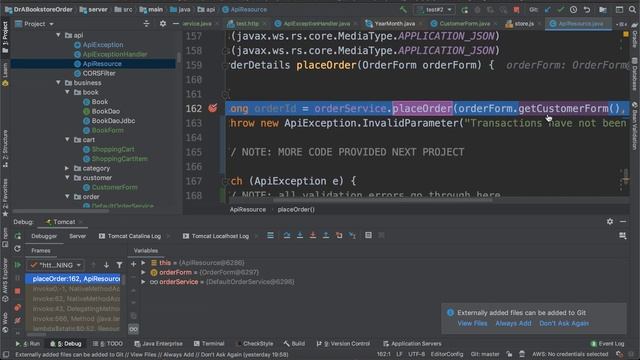Collapse the order folder
This screenshot has width=640, height=360.
(67, 197)
